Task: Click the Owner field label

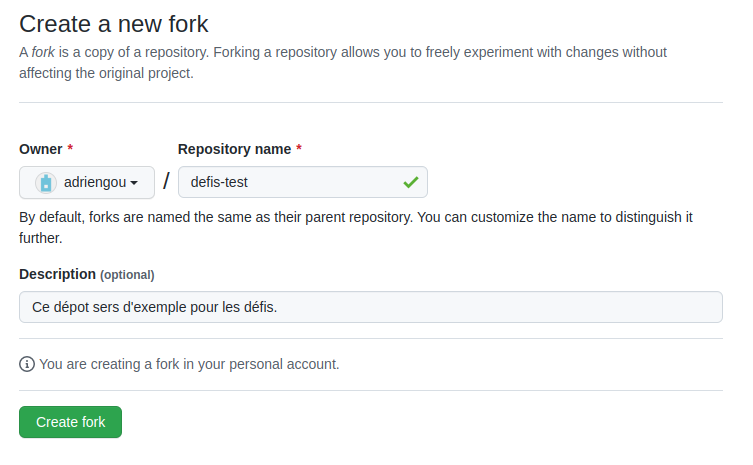Action: click(40, 149)
